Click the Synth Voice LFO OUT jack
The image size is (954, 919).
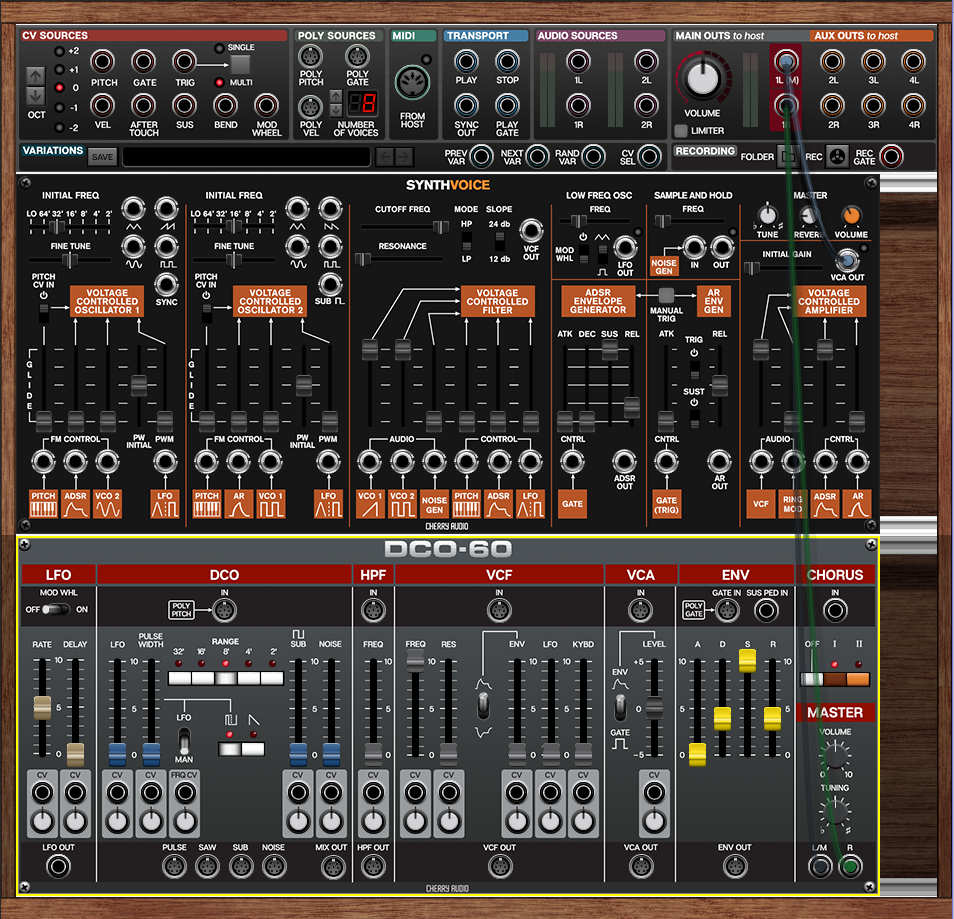click(625, 248)
